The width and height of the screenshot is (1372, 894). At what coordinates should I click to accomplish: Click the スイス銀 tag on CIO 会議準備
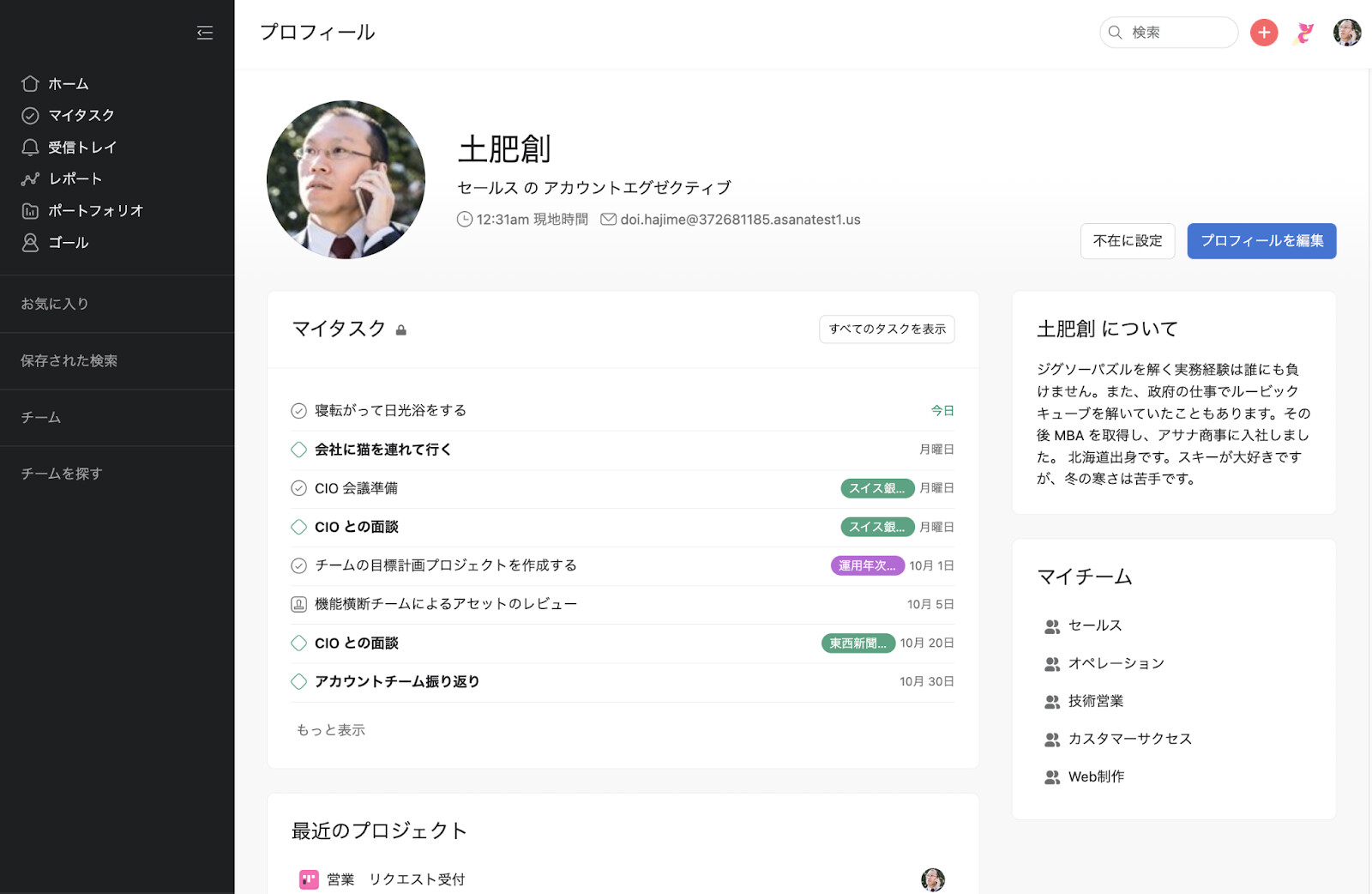click(x=877, y=488)
